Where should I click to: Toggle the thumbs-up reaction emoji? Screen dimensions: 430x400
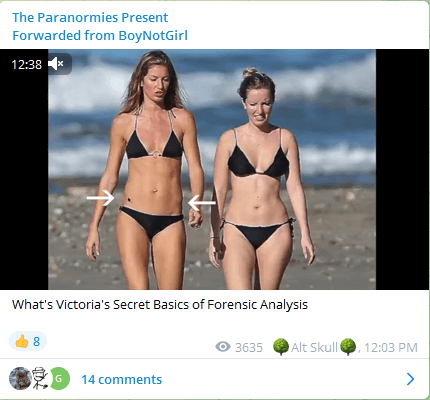[x=22, y=341]
